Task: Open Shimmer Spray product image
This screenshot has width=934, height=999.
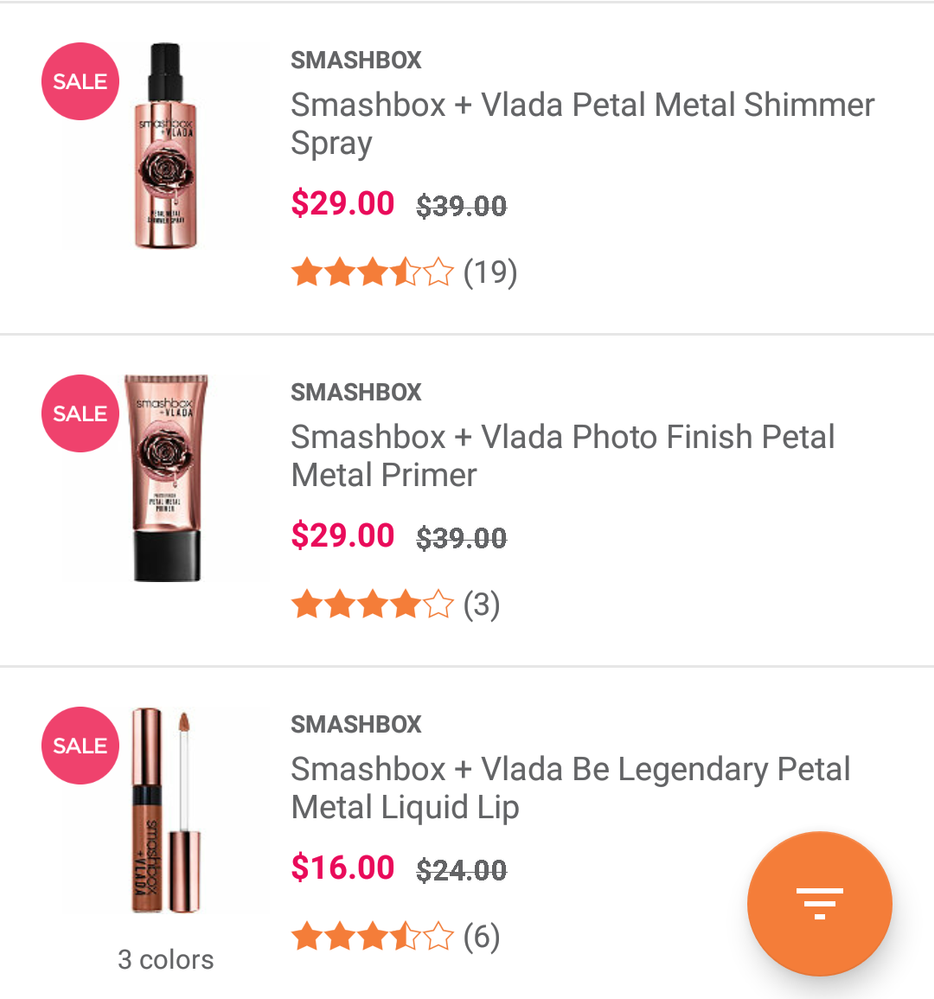Action: [x=166, y=146]
